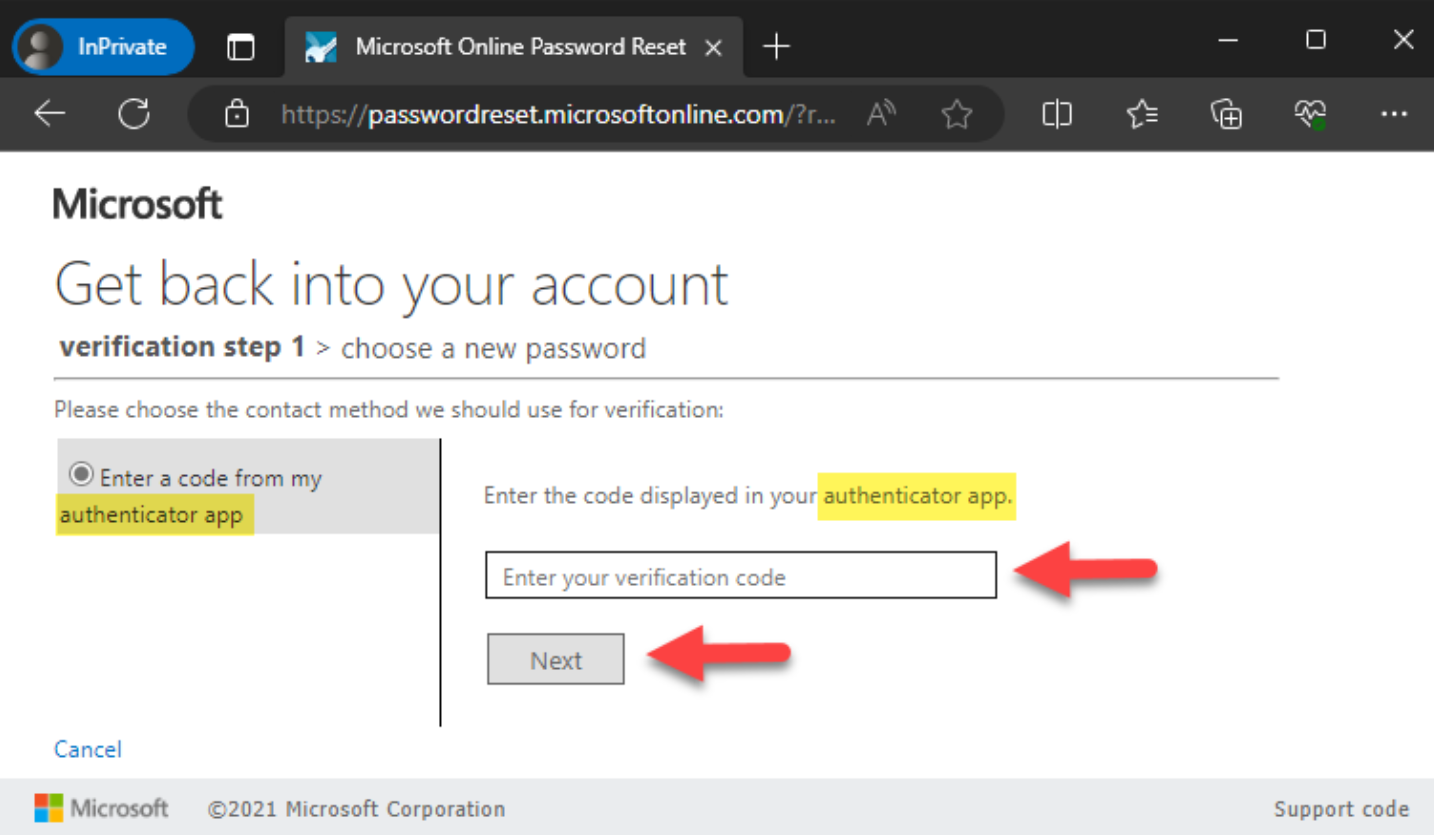The height and width of the screenshot is (835, 1434).
Task: Maximize the browser window
Action: (1316, 40)
